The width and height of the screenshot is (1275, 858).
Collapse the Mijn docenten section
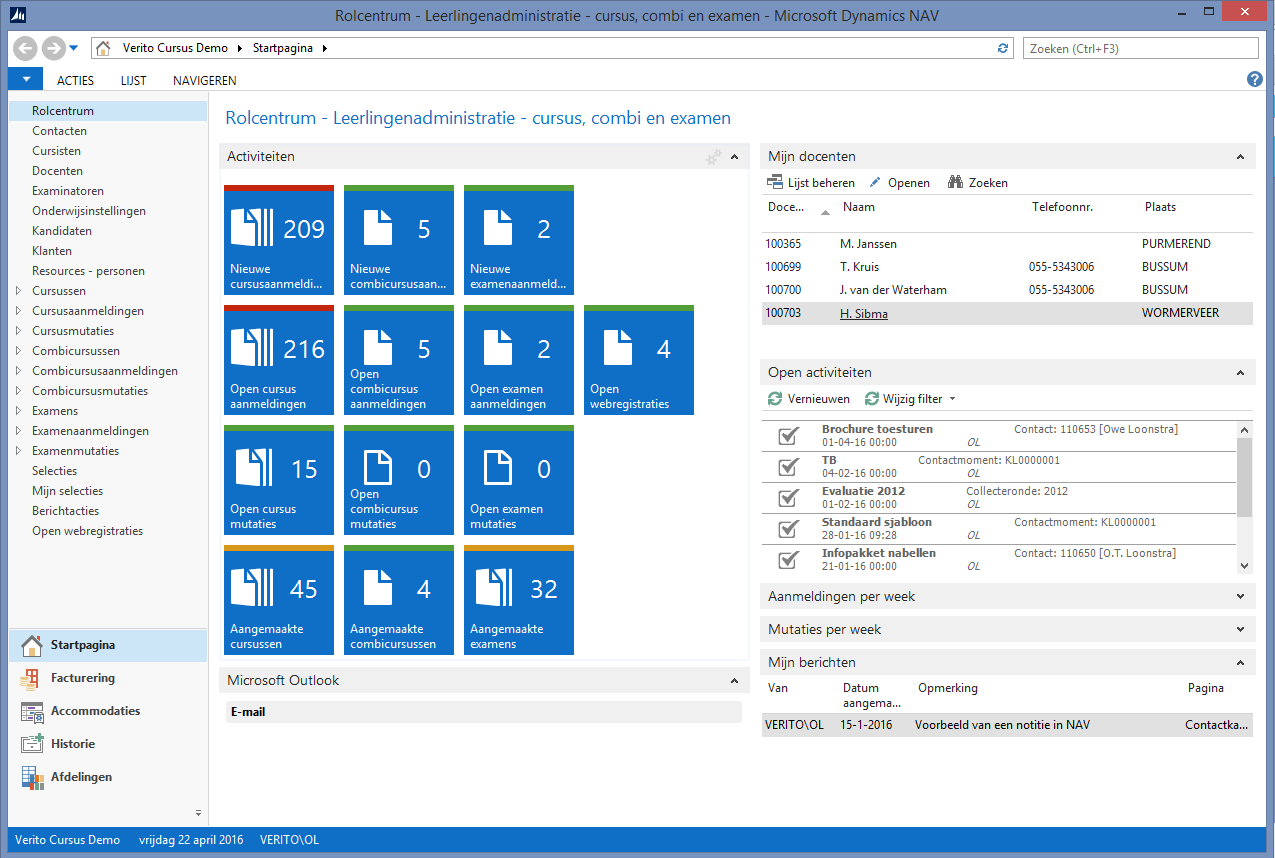(1240, 157)
